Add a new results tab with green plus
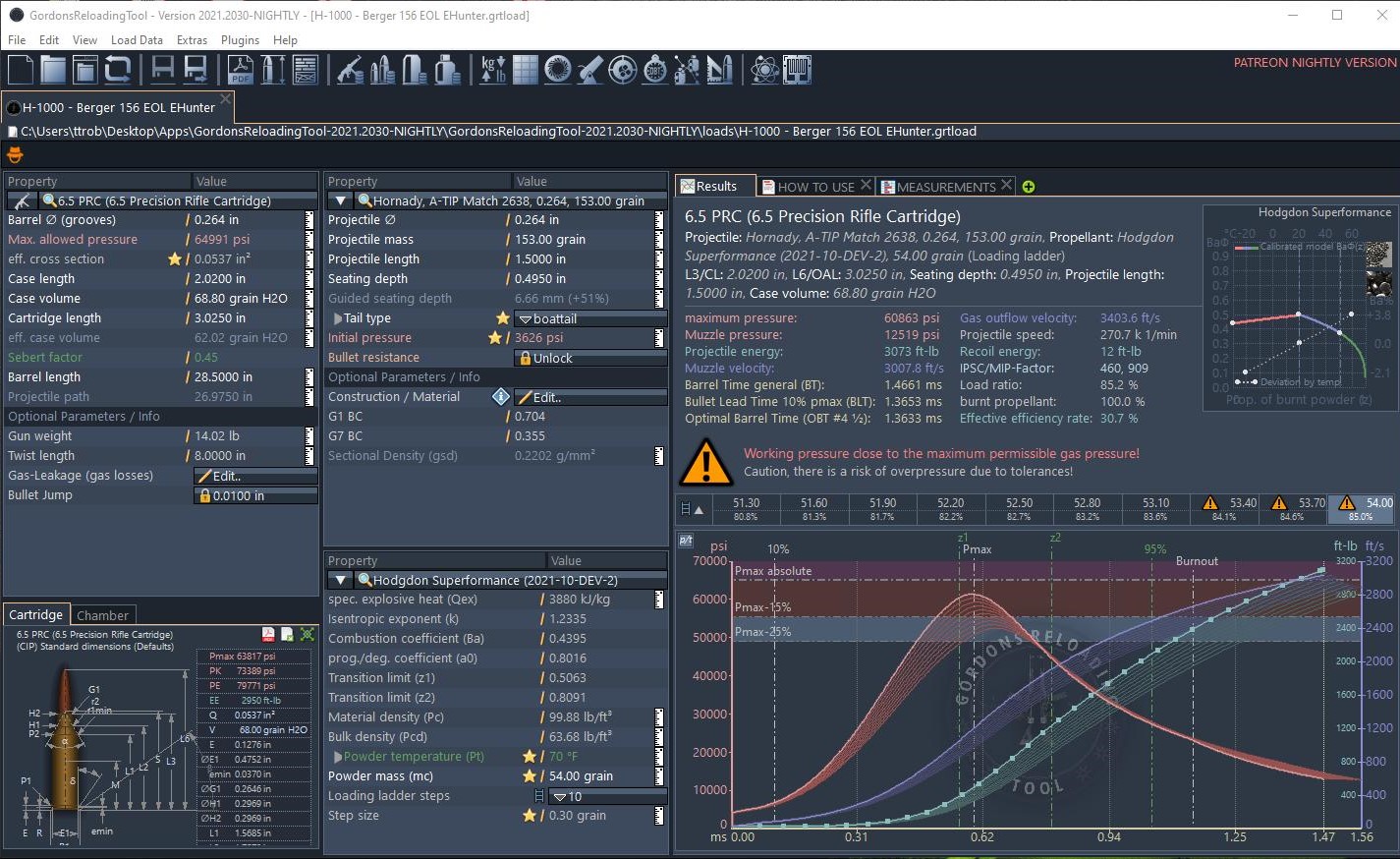The image size is (1400, 859). 1029,187
